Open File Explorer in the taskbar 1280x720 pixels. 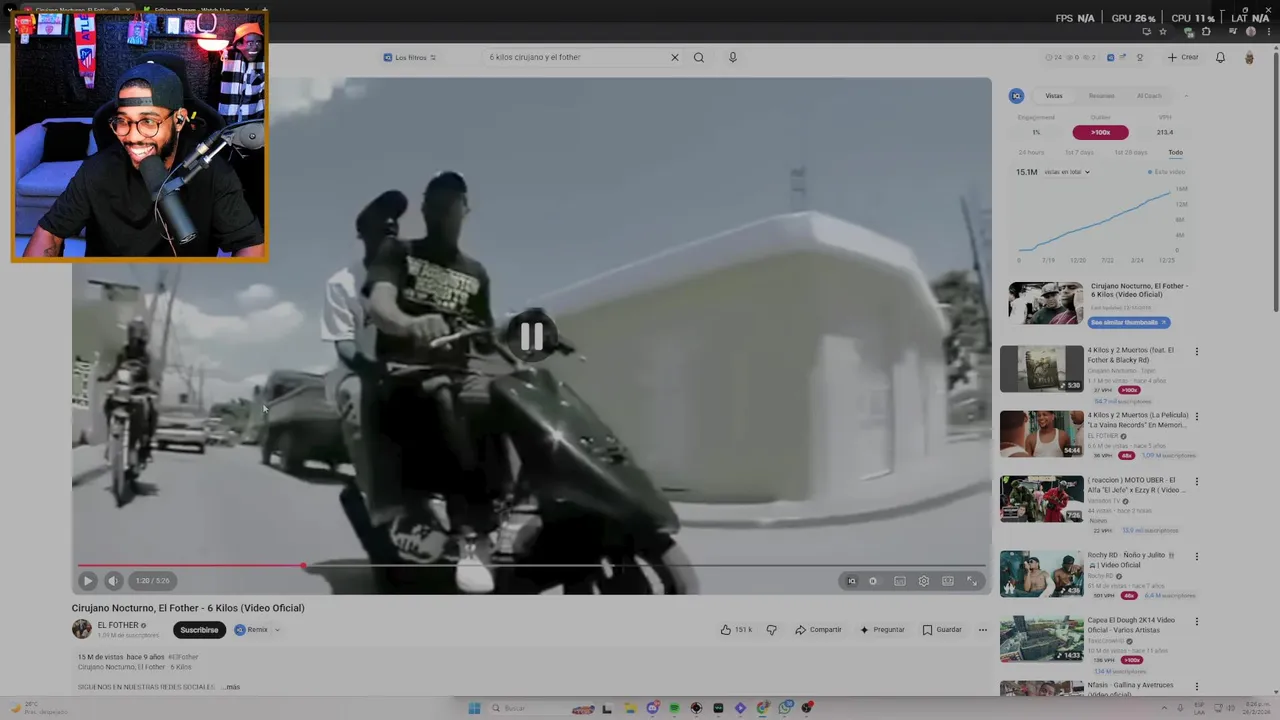tap(630, 708)
